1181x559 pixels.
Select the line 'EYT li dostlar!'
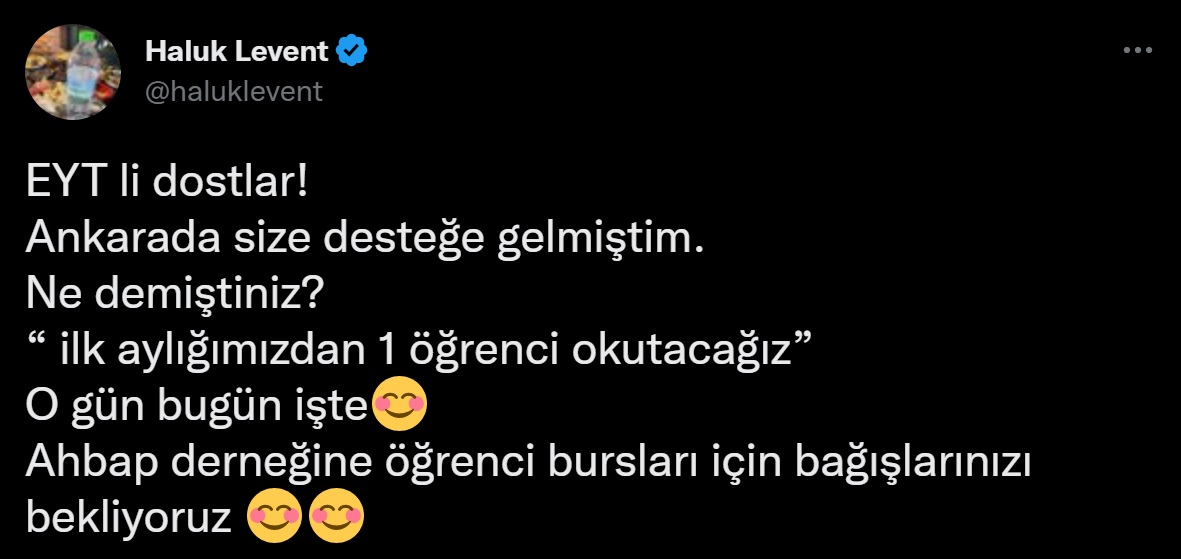tap(167, 184)
